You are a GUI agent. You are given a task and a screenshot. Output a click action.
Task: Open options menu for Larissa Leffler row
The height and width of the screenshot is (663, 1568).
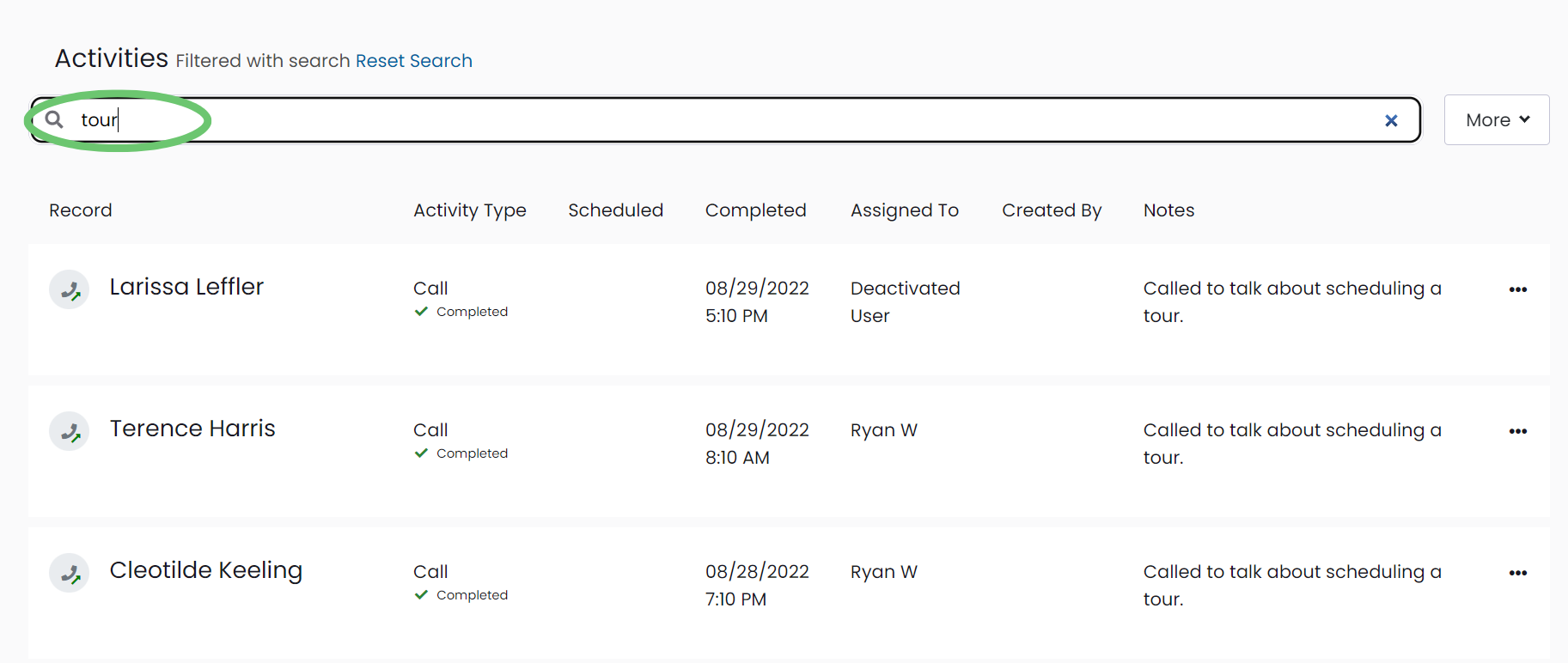tap(1518, 289)
